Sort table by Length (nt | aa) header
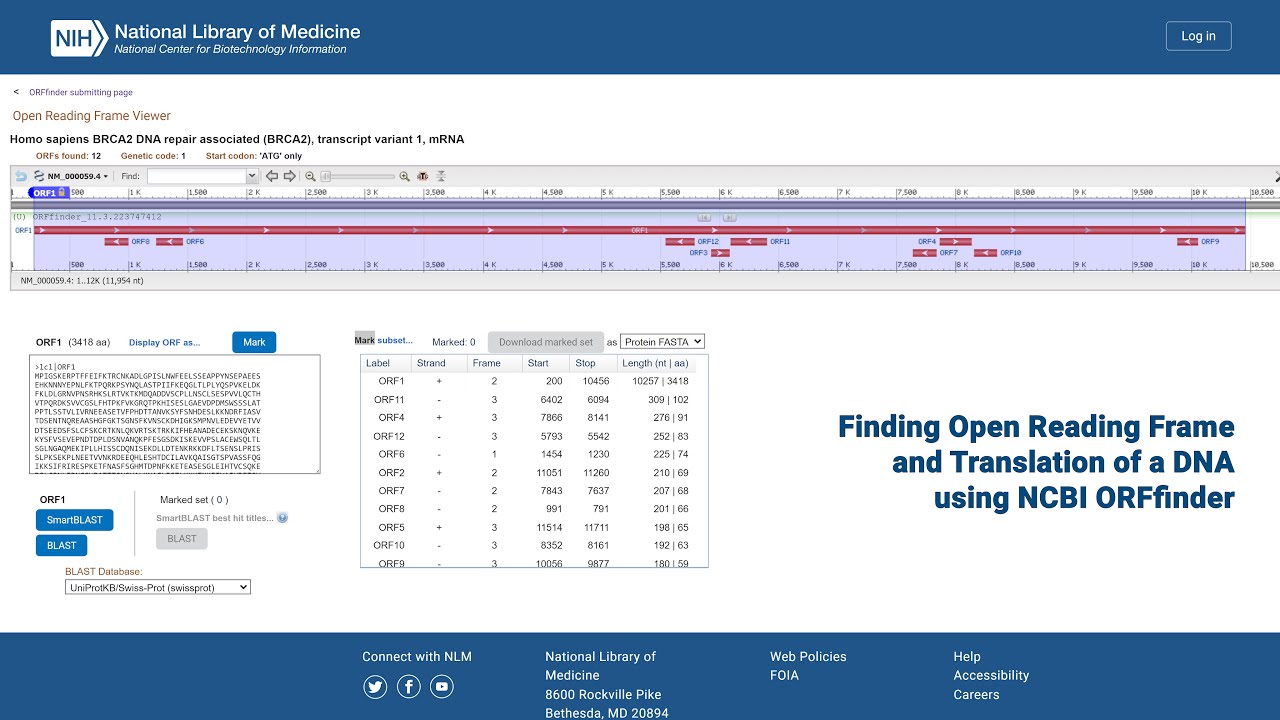 pos(656,363)
